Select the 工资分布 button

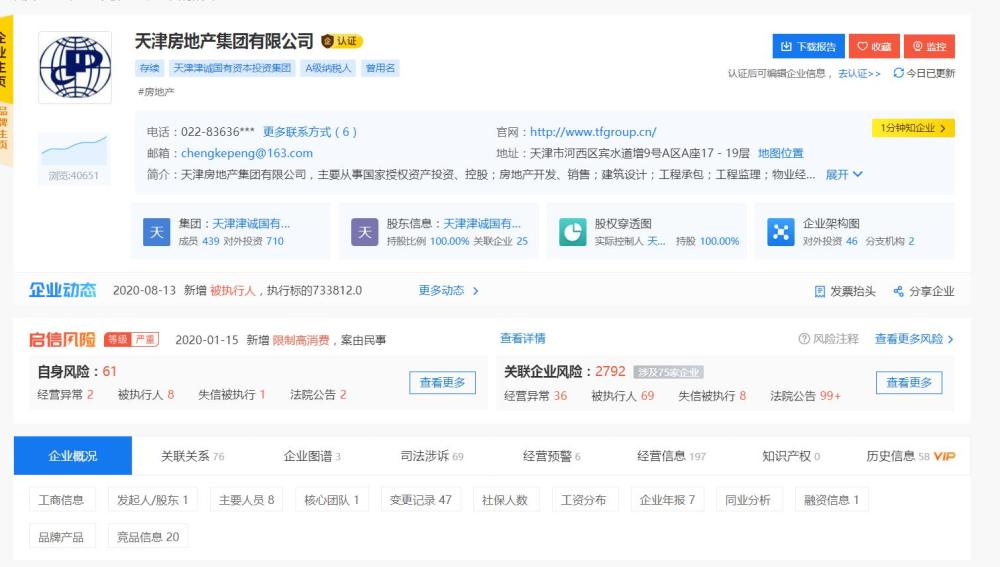point(584,500)
